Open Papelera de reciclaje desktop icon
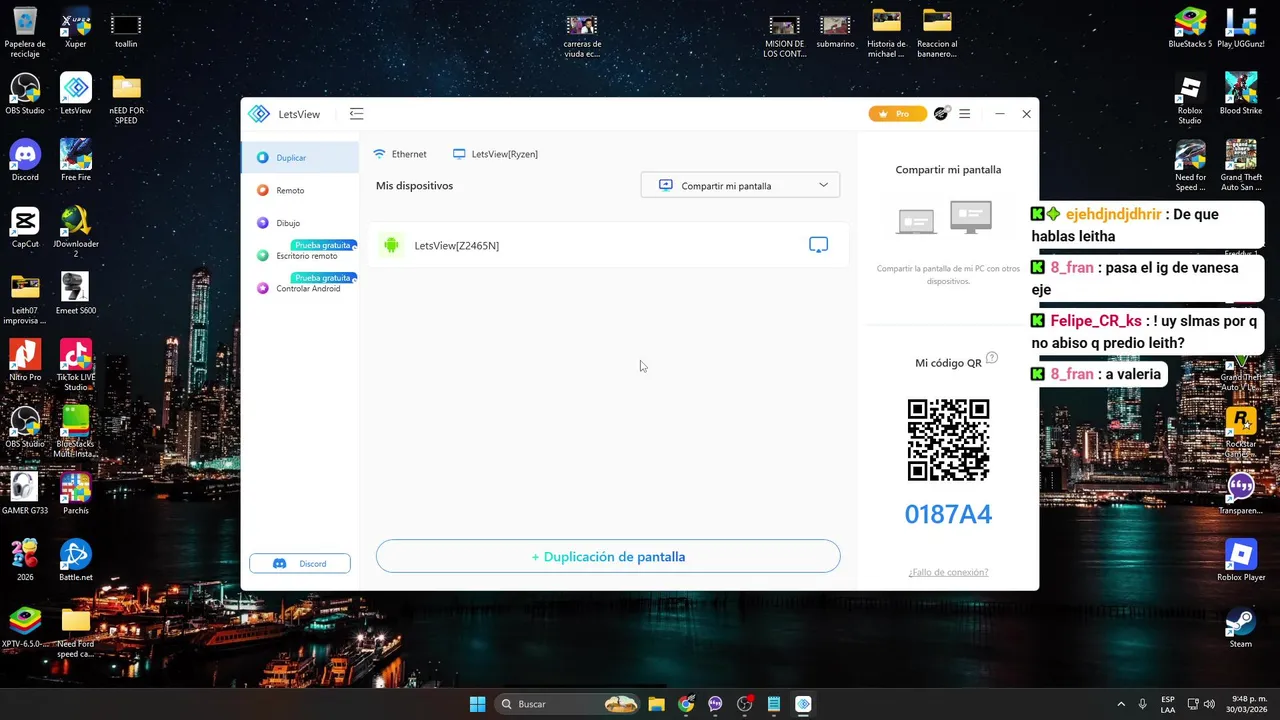Image resolution: width=1280 pixels, height=720 pixels. coord(25,32)
